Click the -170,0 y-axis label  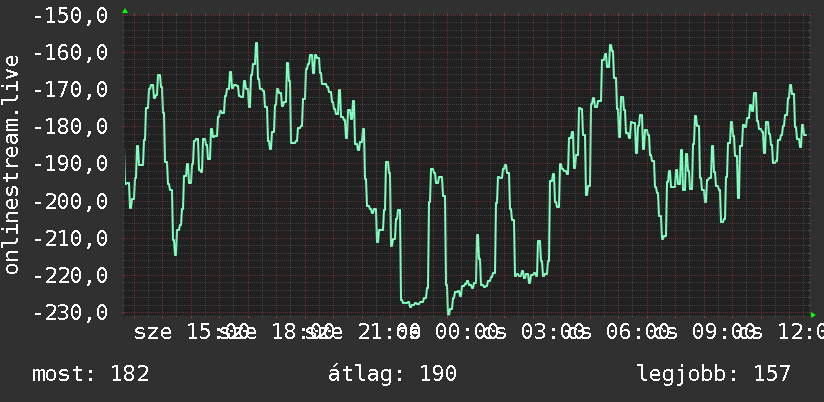[70, 89]
